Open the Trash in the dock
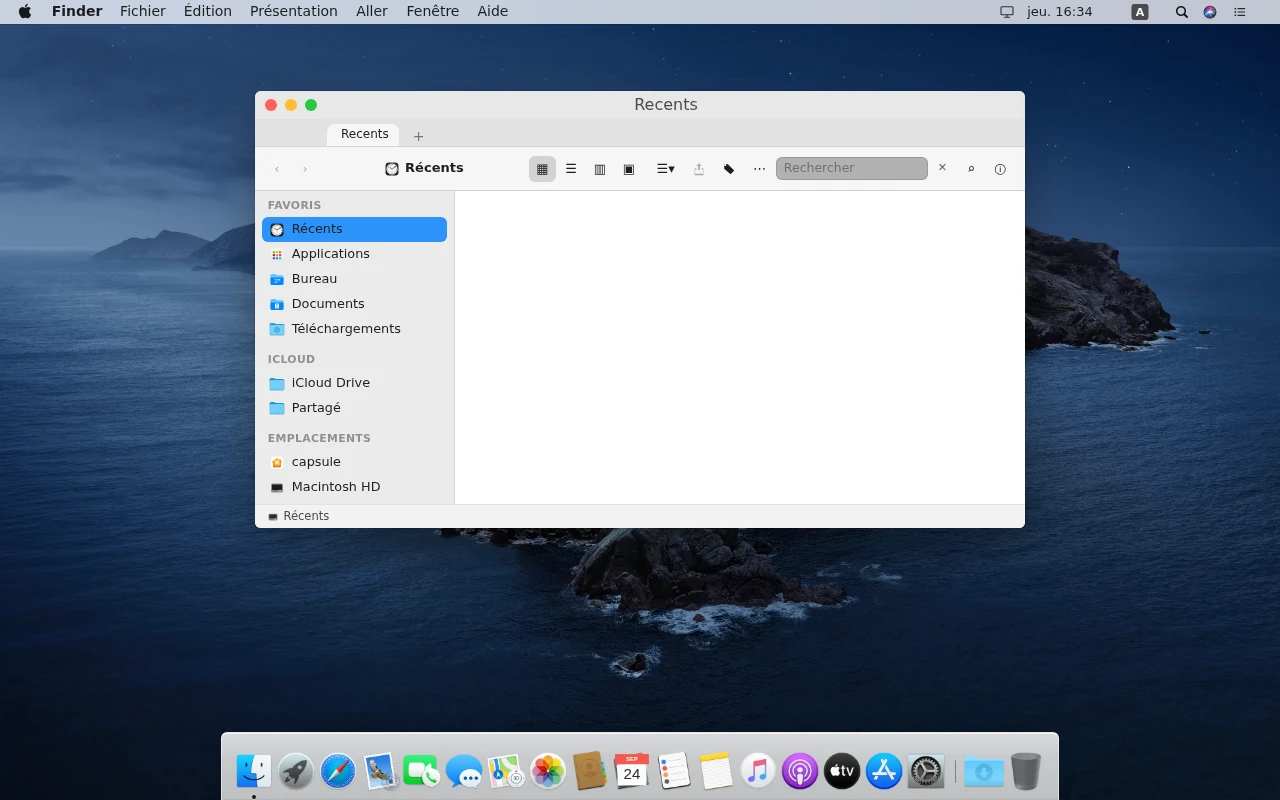The width and height of the screenshot is (1280, 800). pos(1026,771)
